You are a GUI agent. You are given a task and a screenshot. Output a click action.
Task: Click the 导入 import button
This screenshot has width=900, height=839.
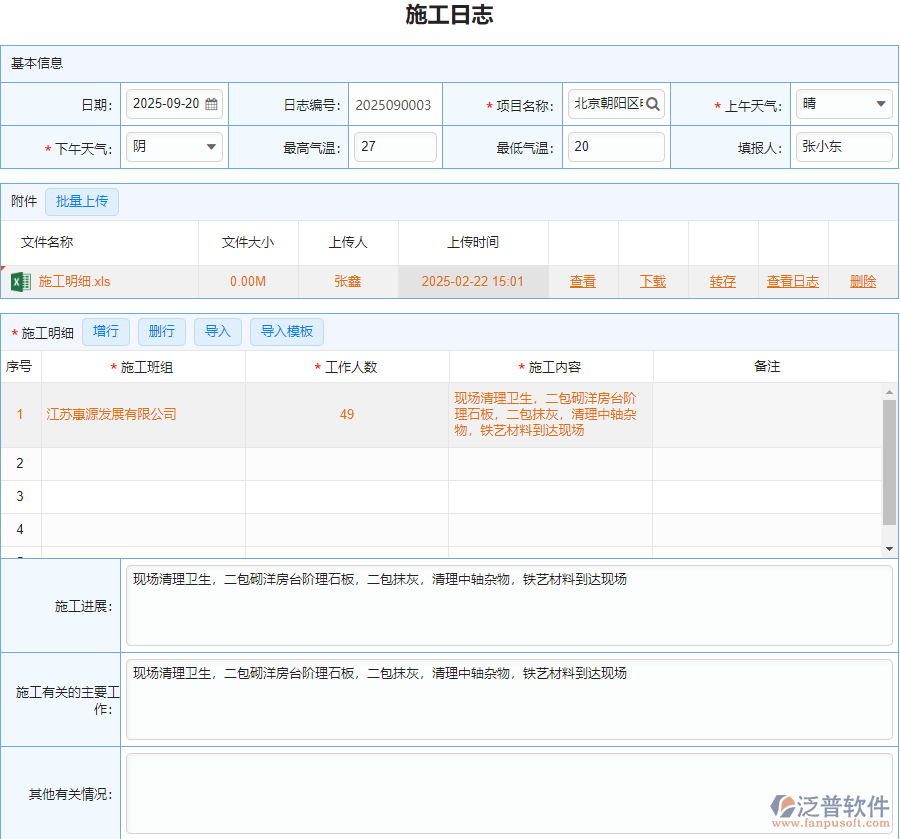click(x=217, y=331)
